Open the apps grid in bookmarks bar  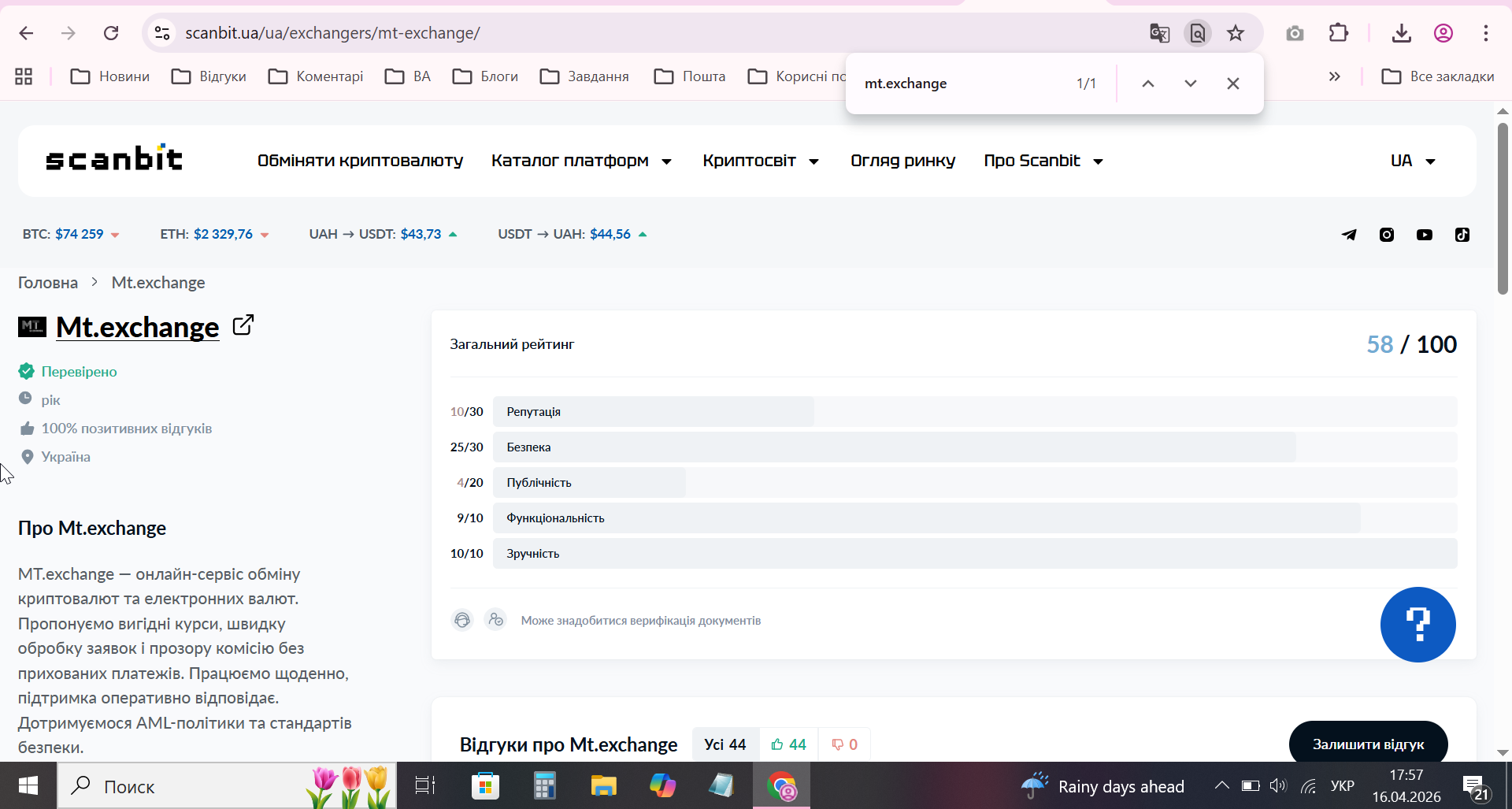point(24,76)
